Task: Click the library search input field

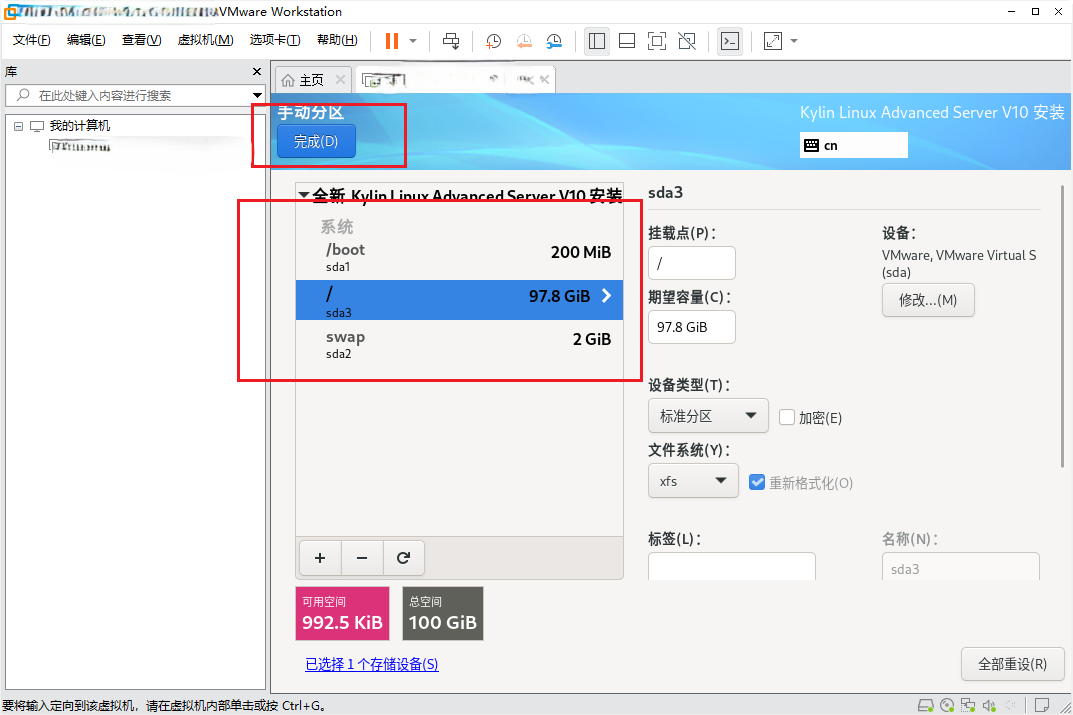Action: coord(137,95)
